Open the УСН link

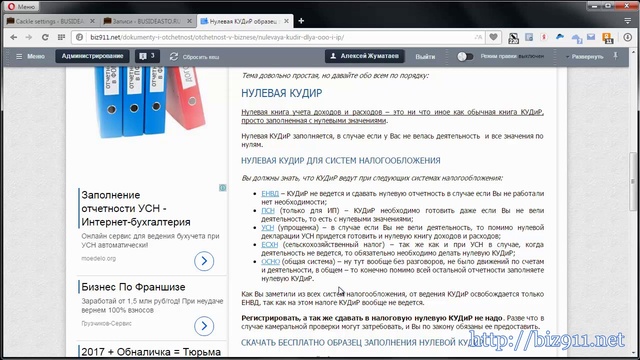[x=268, y=227]
